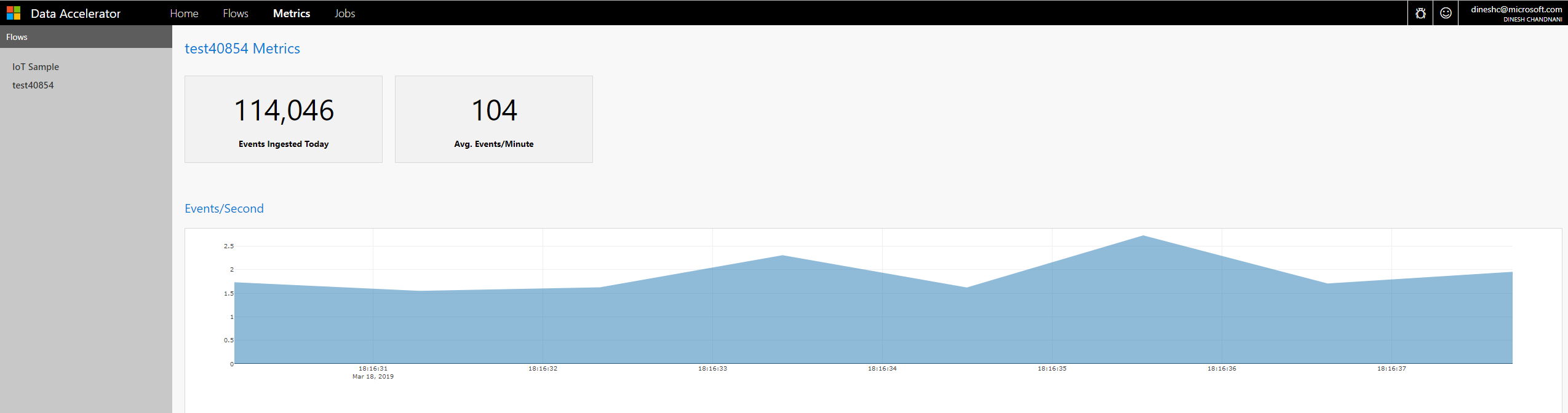Click the Avg. Events/Minute card
This screenshot has width=1568, height=413.
coord(493,119)
